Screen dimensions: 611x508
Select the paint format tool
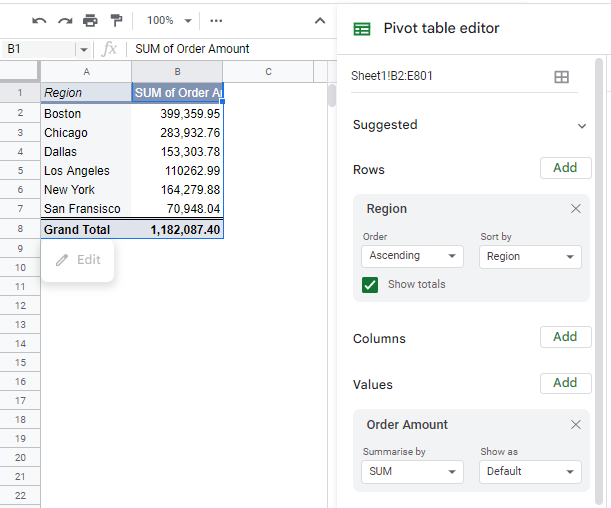pos(116,20)
